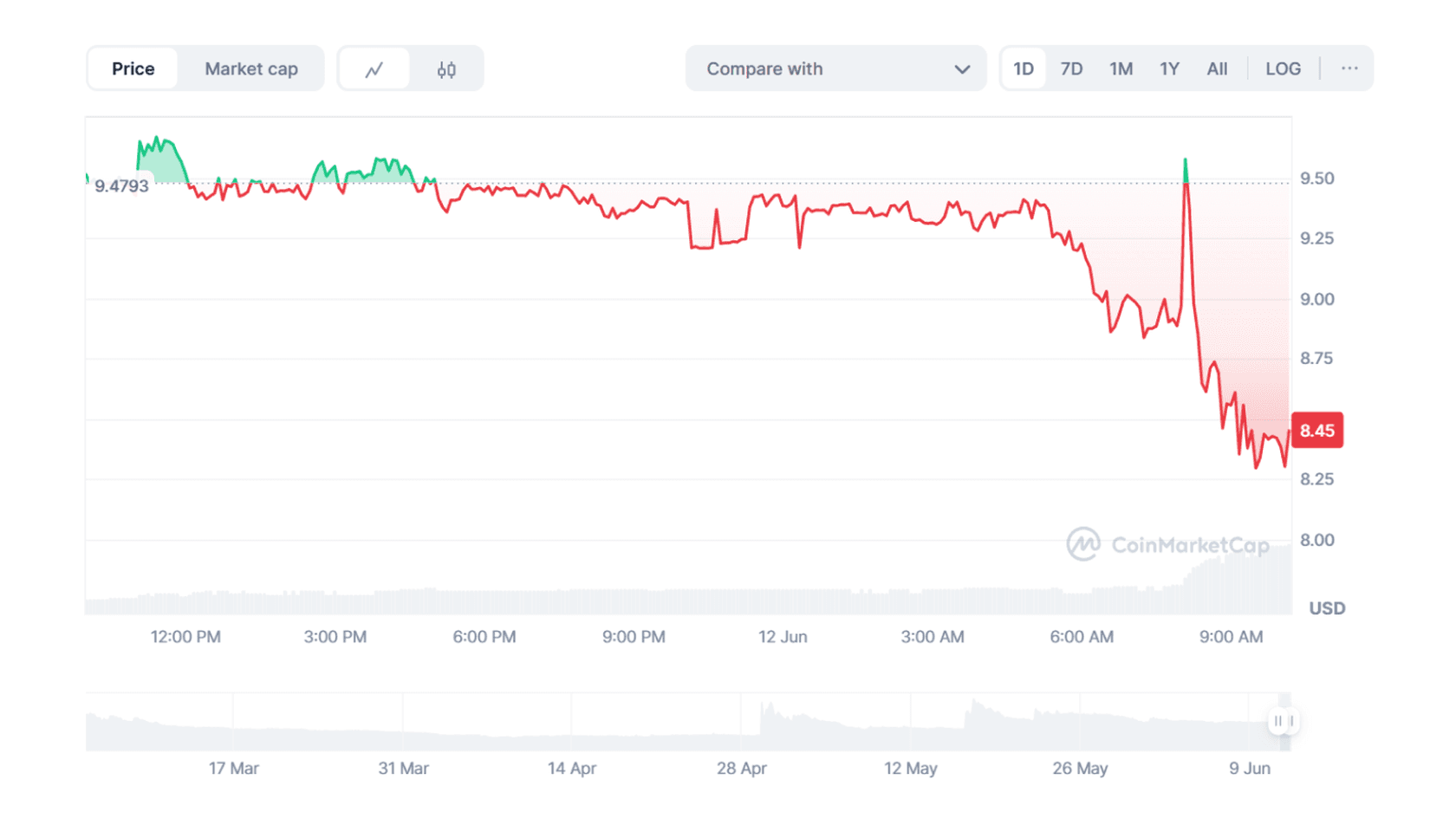This screenshot has width=1456, height=818.
Task: Click the 9.50 y-axis label
Action: pos(1317,179)
